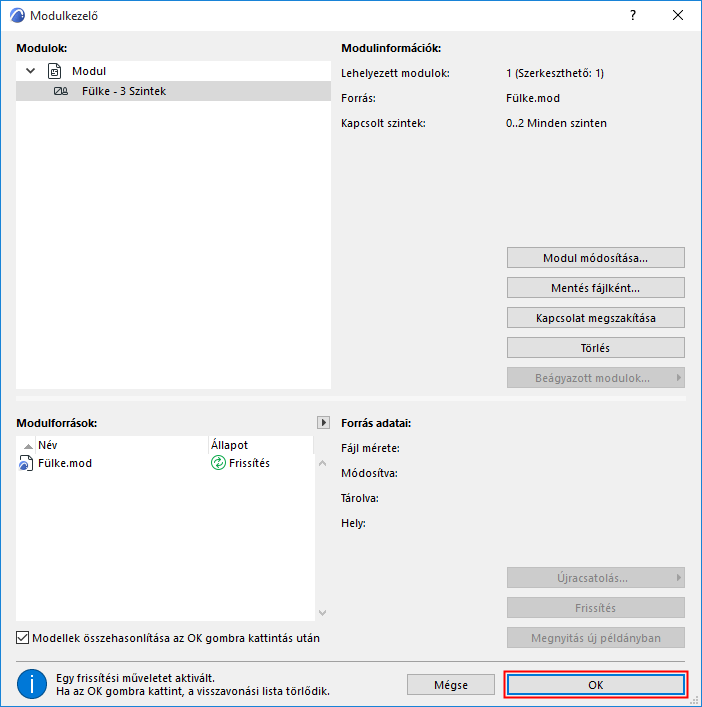Screen dimensions: 702x707
Task: Click the help question mark button
Action: [633, 15]
